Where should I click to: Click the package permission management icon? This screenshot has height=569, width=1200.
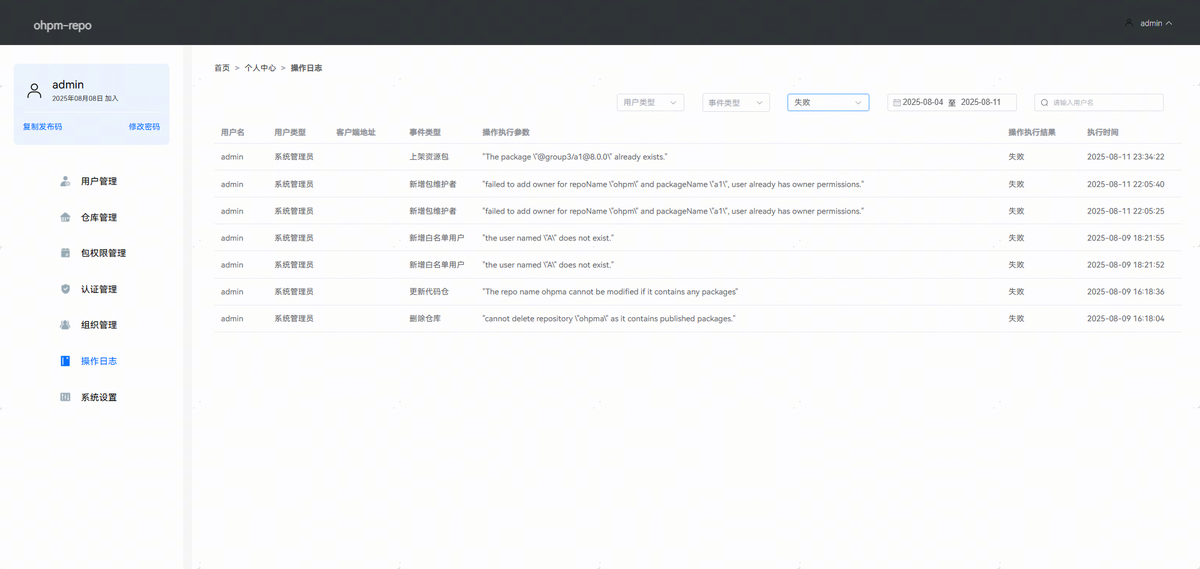coord(65,253)
